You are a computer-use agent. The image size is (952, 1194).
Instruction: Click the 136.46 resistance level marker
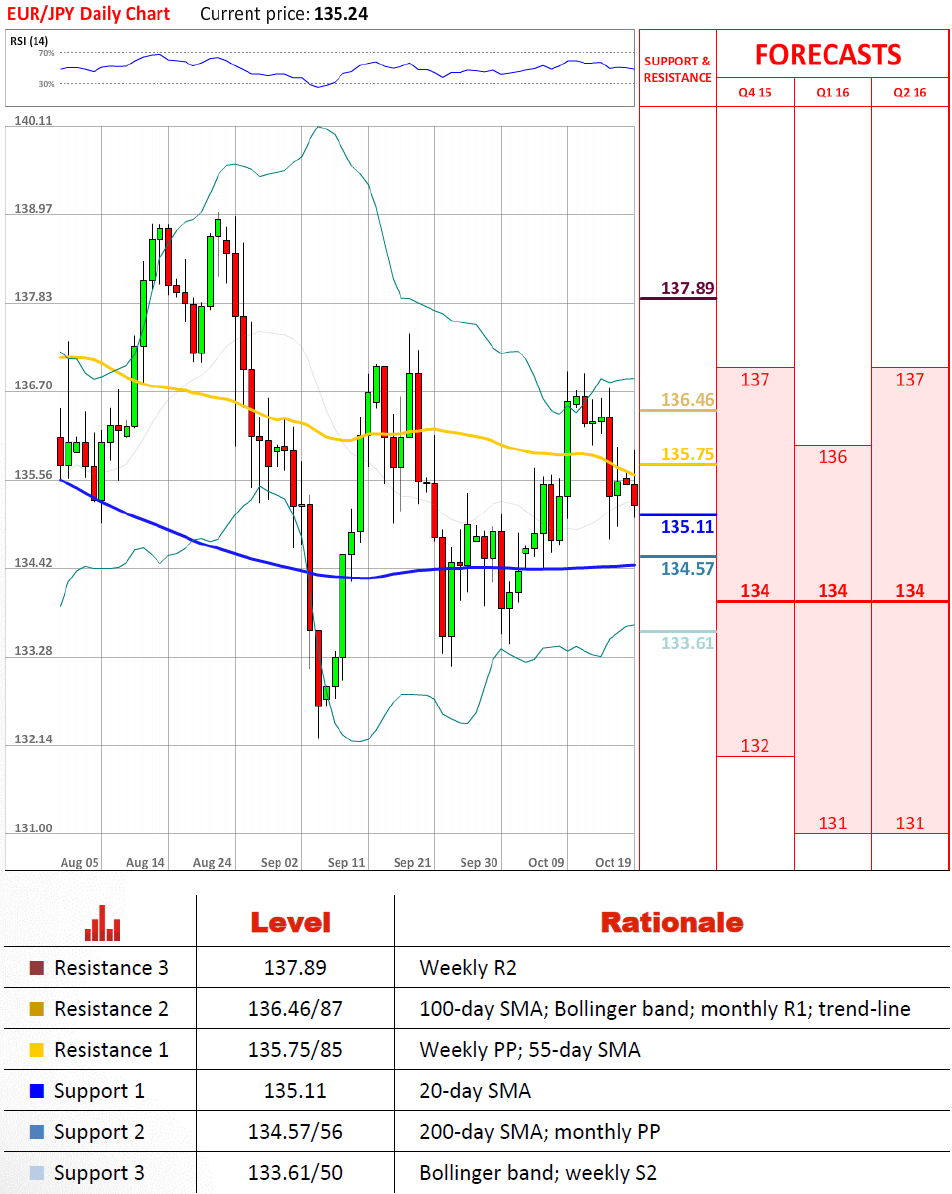(687, 400)
